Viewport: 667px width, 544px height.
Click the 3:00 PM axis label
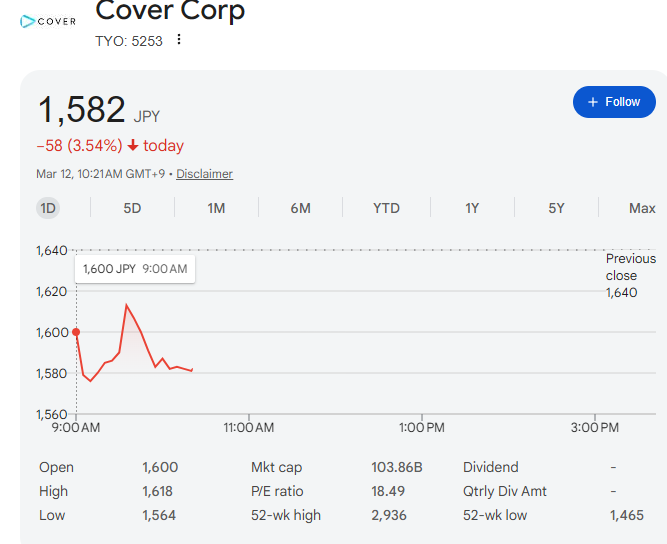coord(595,427)
